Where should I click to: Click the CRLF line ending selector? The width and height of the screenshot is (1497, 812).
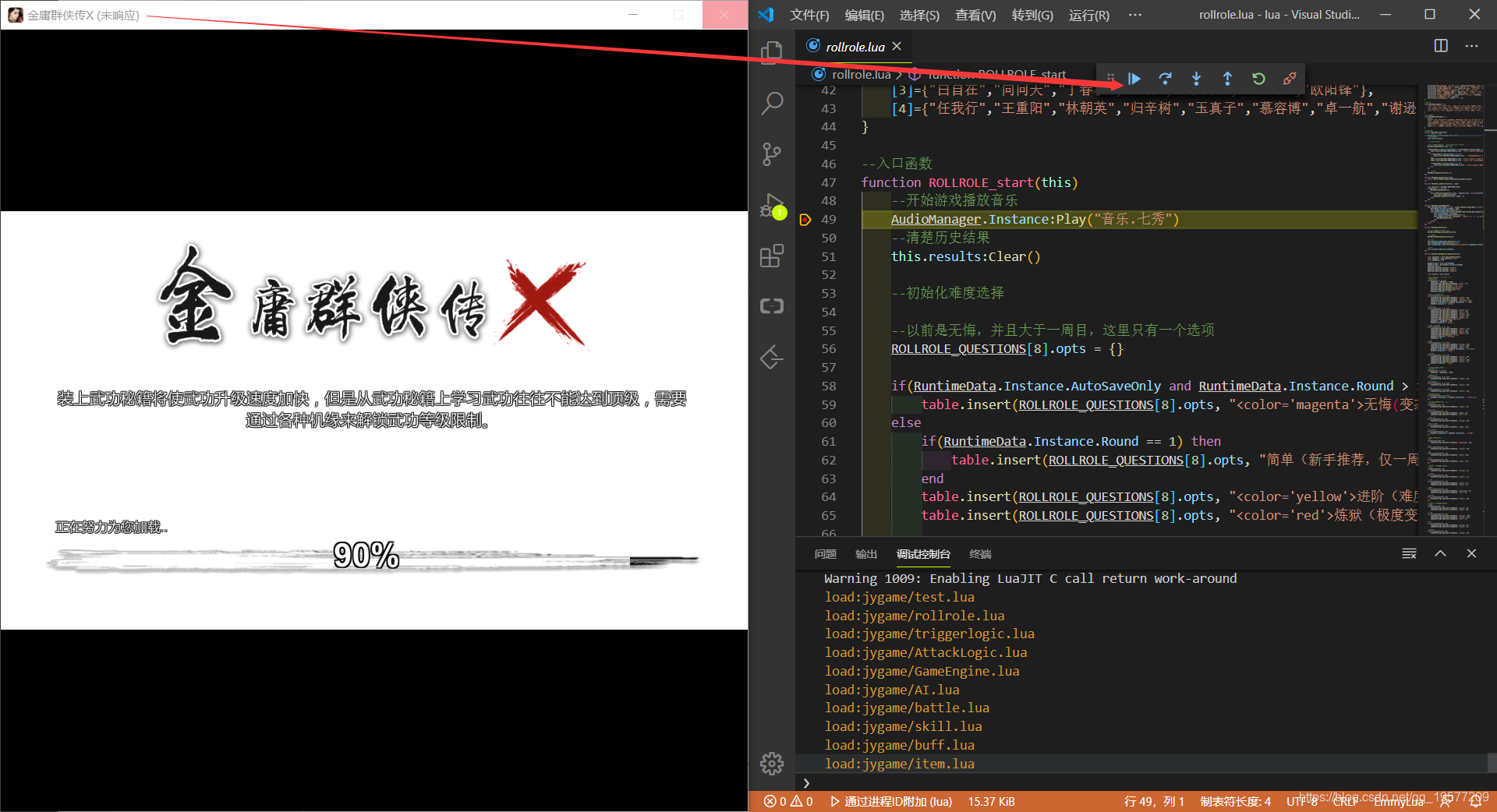tap(1346, 801)
